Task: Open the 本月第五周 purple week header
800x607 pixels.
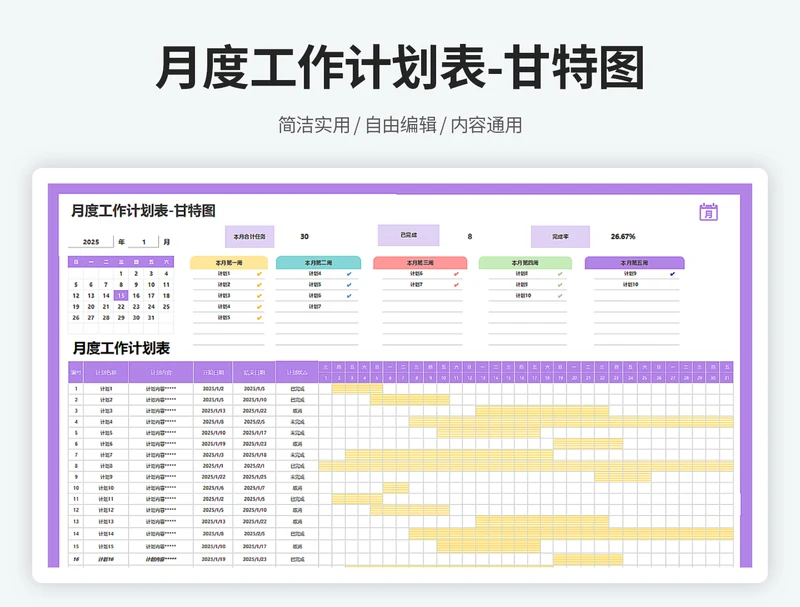Action: pos(634,263)
